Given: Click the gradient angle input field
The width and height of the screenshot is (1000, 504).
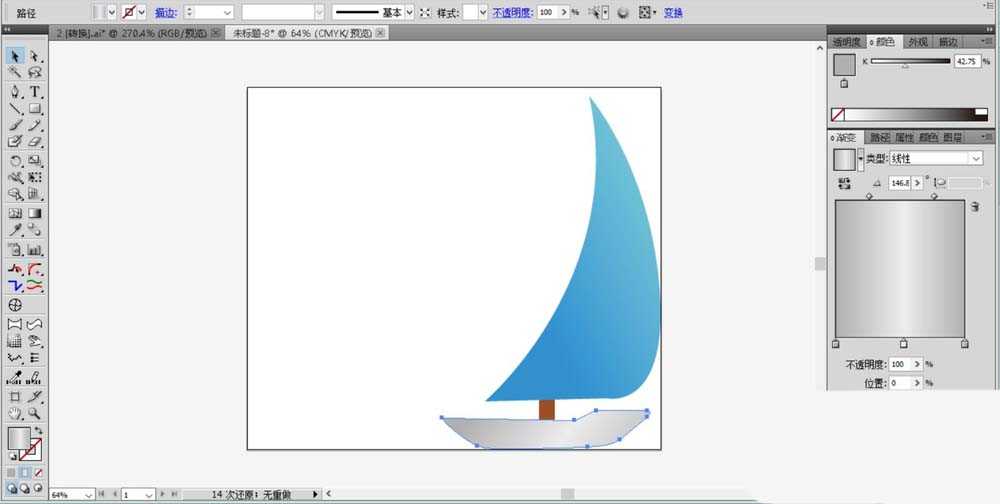Looking at the screenshot, I should point(898,183).
